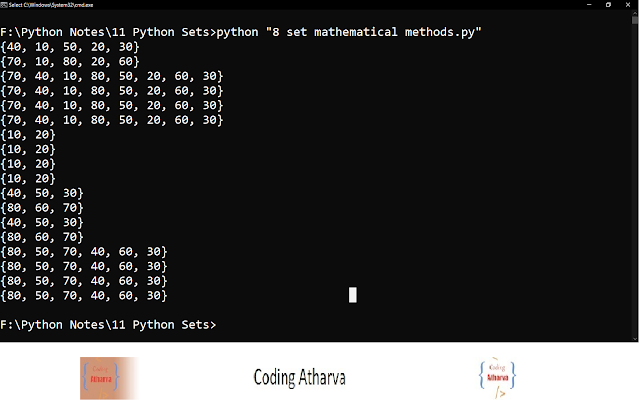Click output line '{40, 10, 50, 20, 30}'

click(x=70, y=47)
